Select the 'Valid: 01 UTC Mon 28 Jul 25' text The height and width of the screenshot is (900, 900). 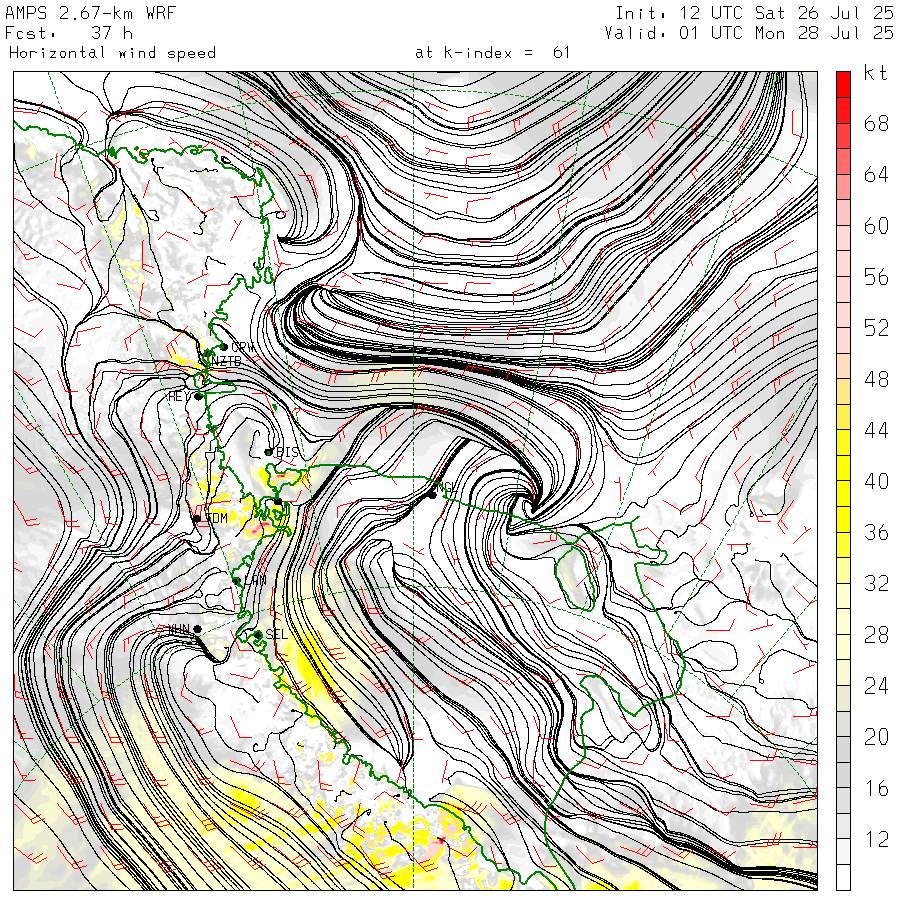click(x=749, y=33)
